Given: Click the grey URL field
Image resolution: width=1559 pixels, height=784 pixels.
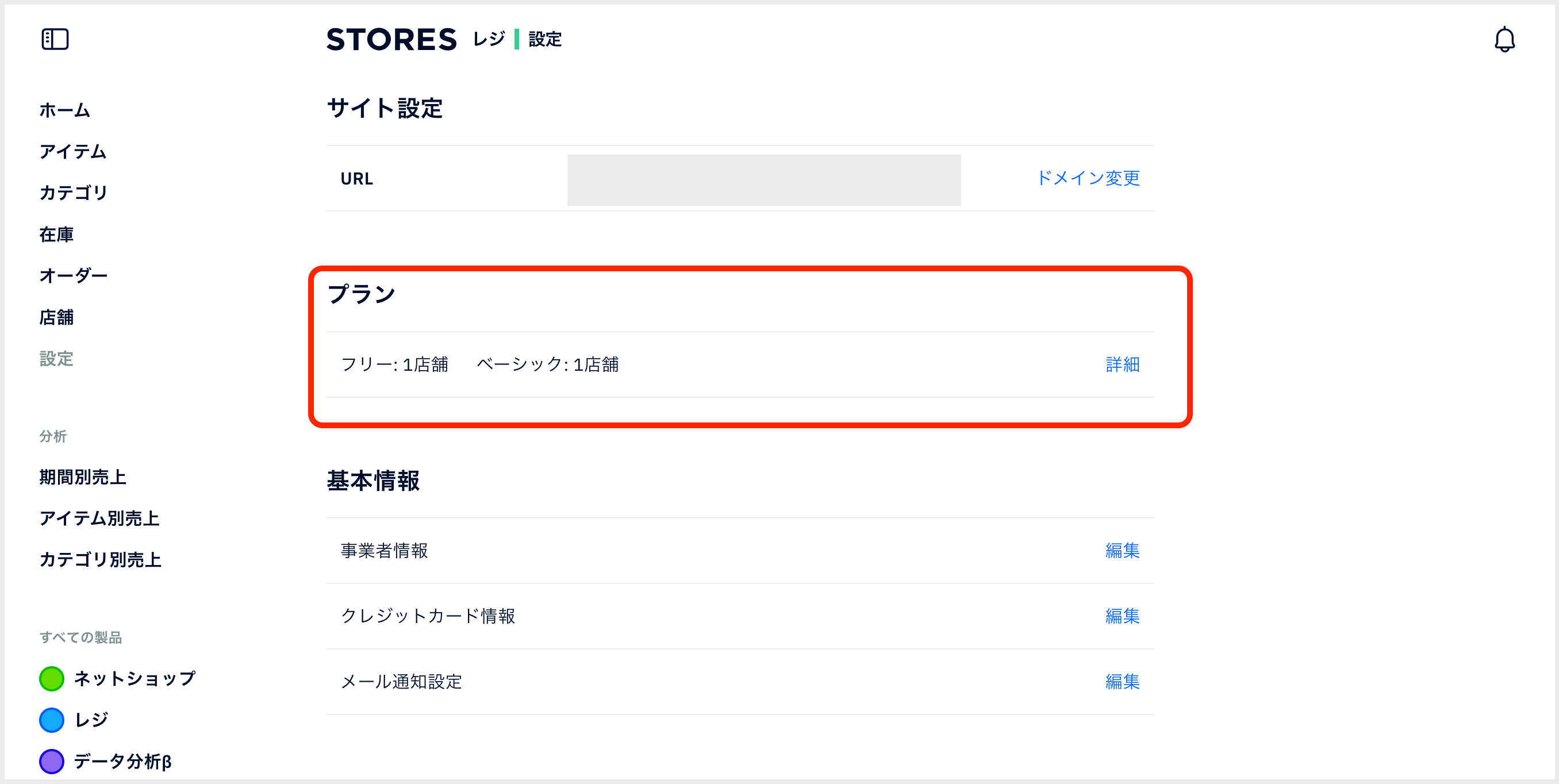Looking at the screenshot, I should [x=764, y=180].
